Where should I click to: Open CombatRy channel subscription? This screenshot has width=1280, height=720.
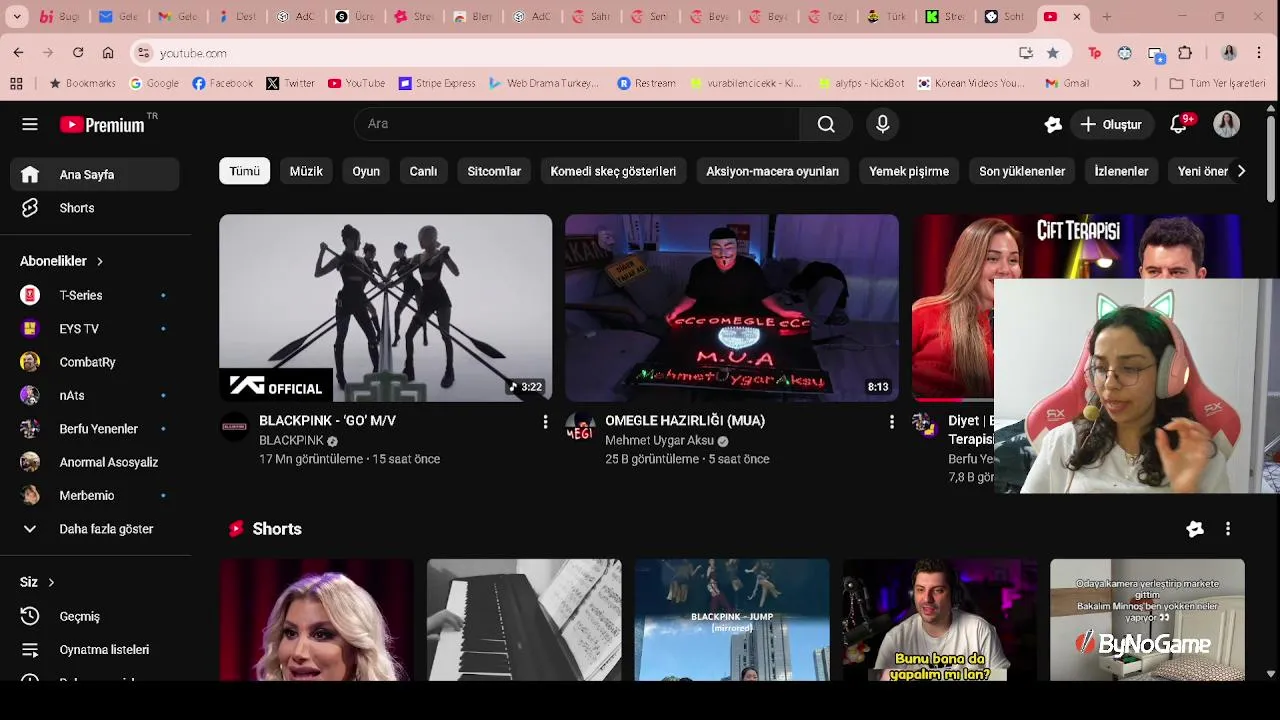click(96, 362)
